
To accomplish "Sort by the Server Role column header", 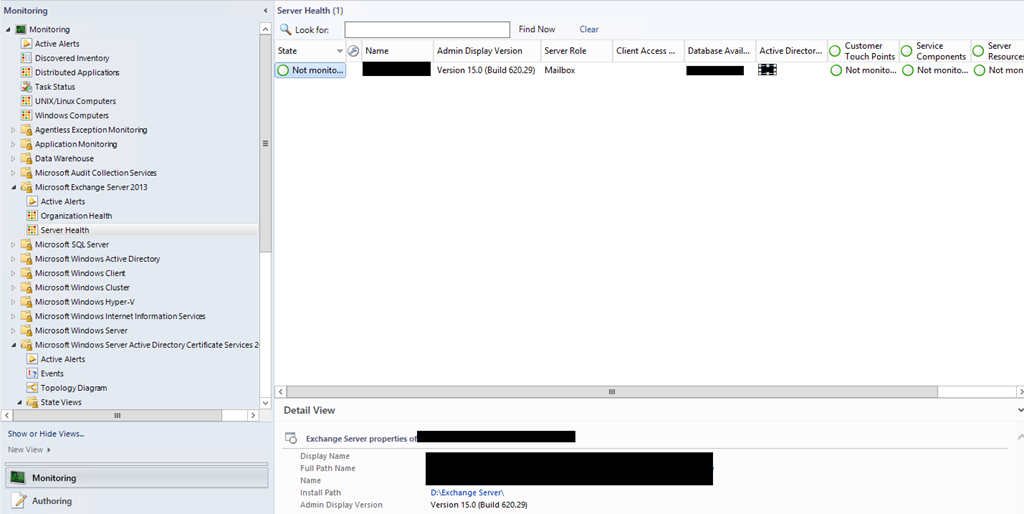I will coord(565,51).
